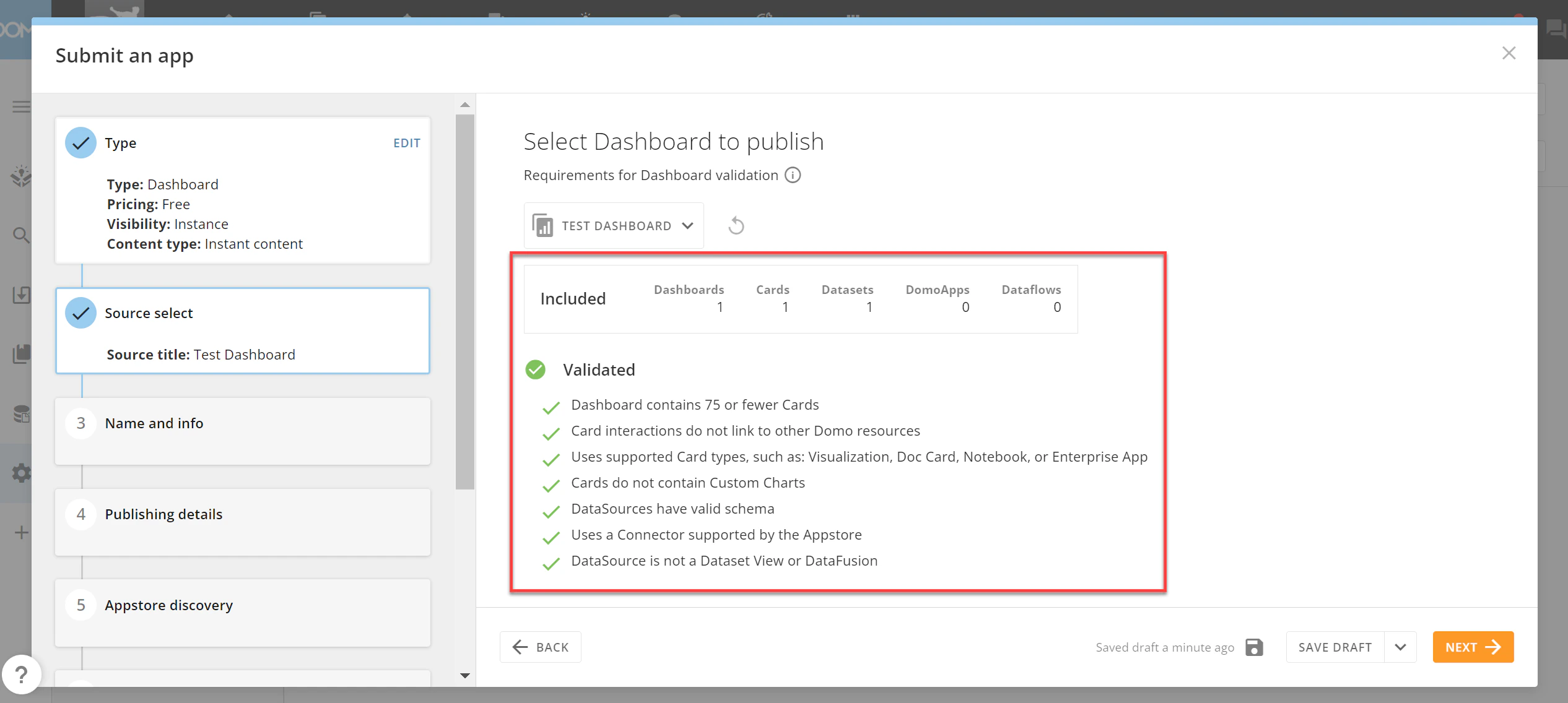Click the SAVE DRAFT button
Screen dimensions: 1568x703
coord(1335,647)
